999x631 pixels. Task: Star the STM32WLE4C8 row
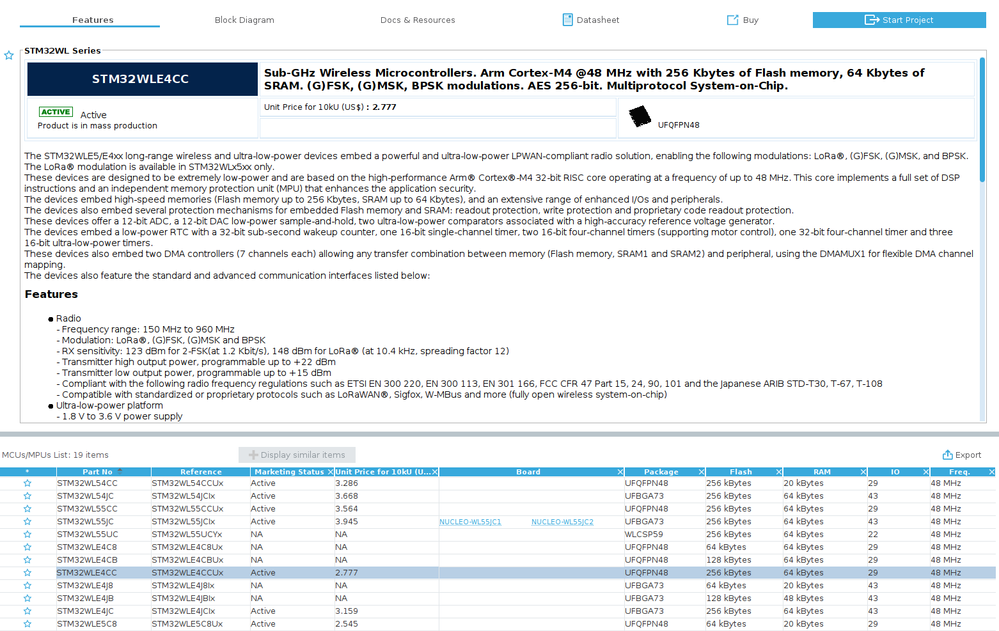point(27,547)
